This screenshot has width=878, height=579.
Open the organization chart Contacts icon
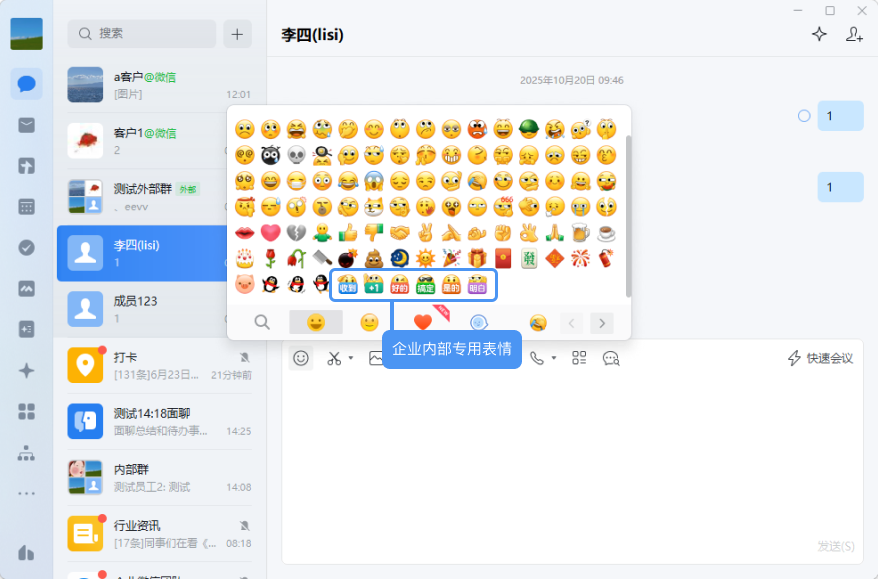(26, 452)
